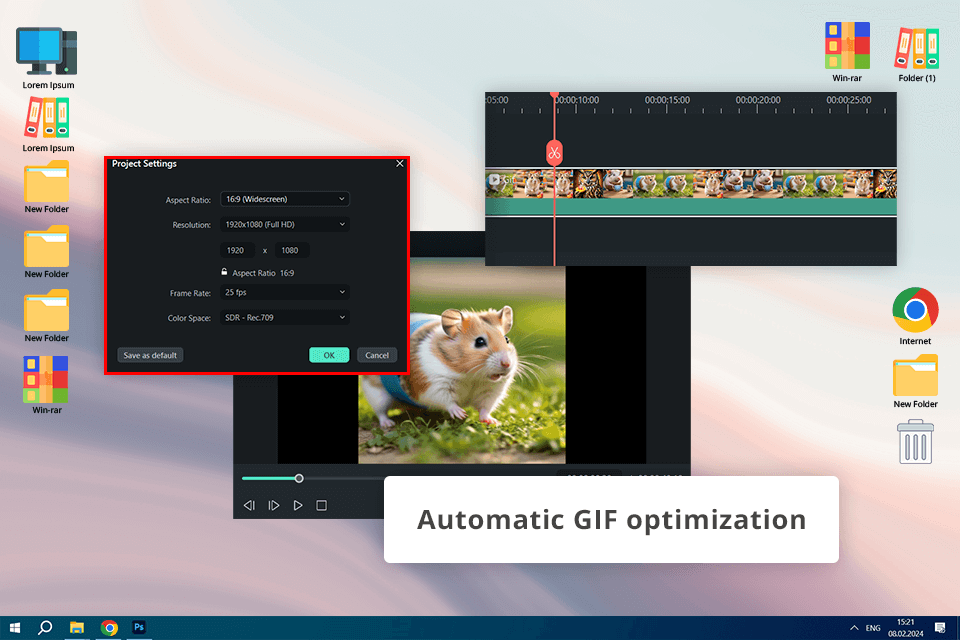This screenshot has height=640, width=960.
Task: Open the Recycle Bin icon
Action: pos(915,442)
